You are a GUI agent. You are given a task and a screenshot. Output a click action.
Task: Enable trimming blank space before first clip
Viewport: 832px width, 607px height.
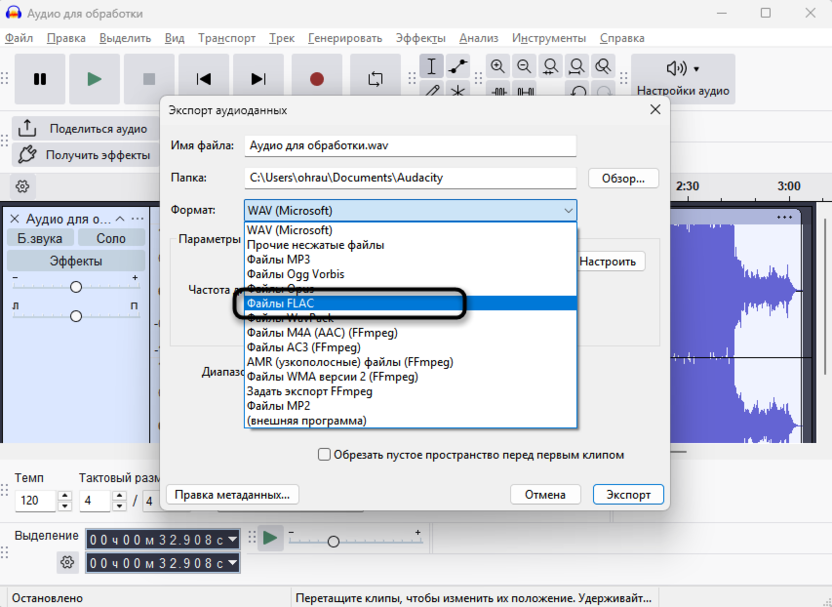[324, 454]
